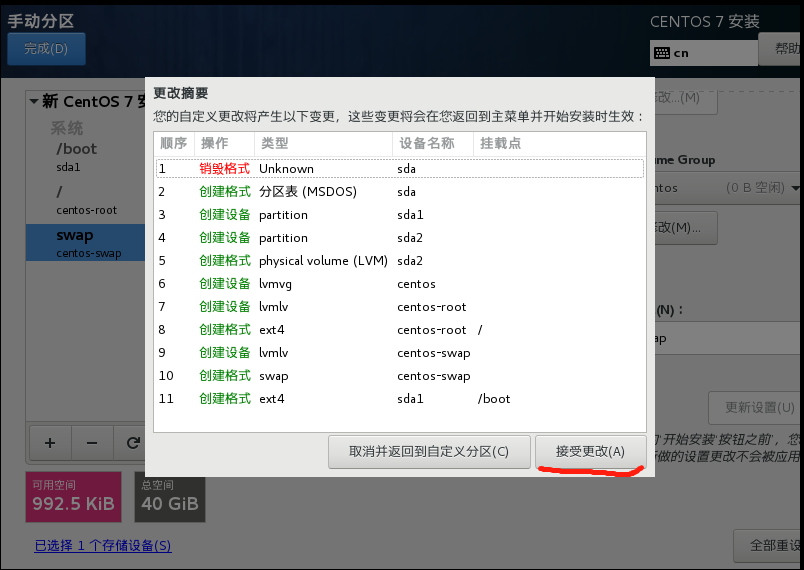Collapse the 新 CentOS 7 tree expander

point(34,101)
